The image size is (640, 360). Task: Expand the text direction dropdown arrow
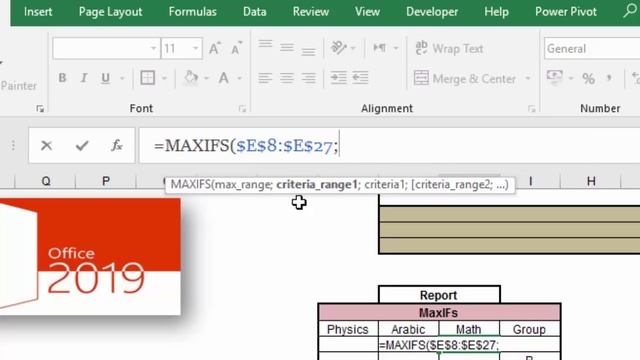click(x=396, y=49)
